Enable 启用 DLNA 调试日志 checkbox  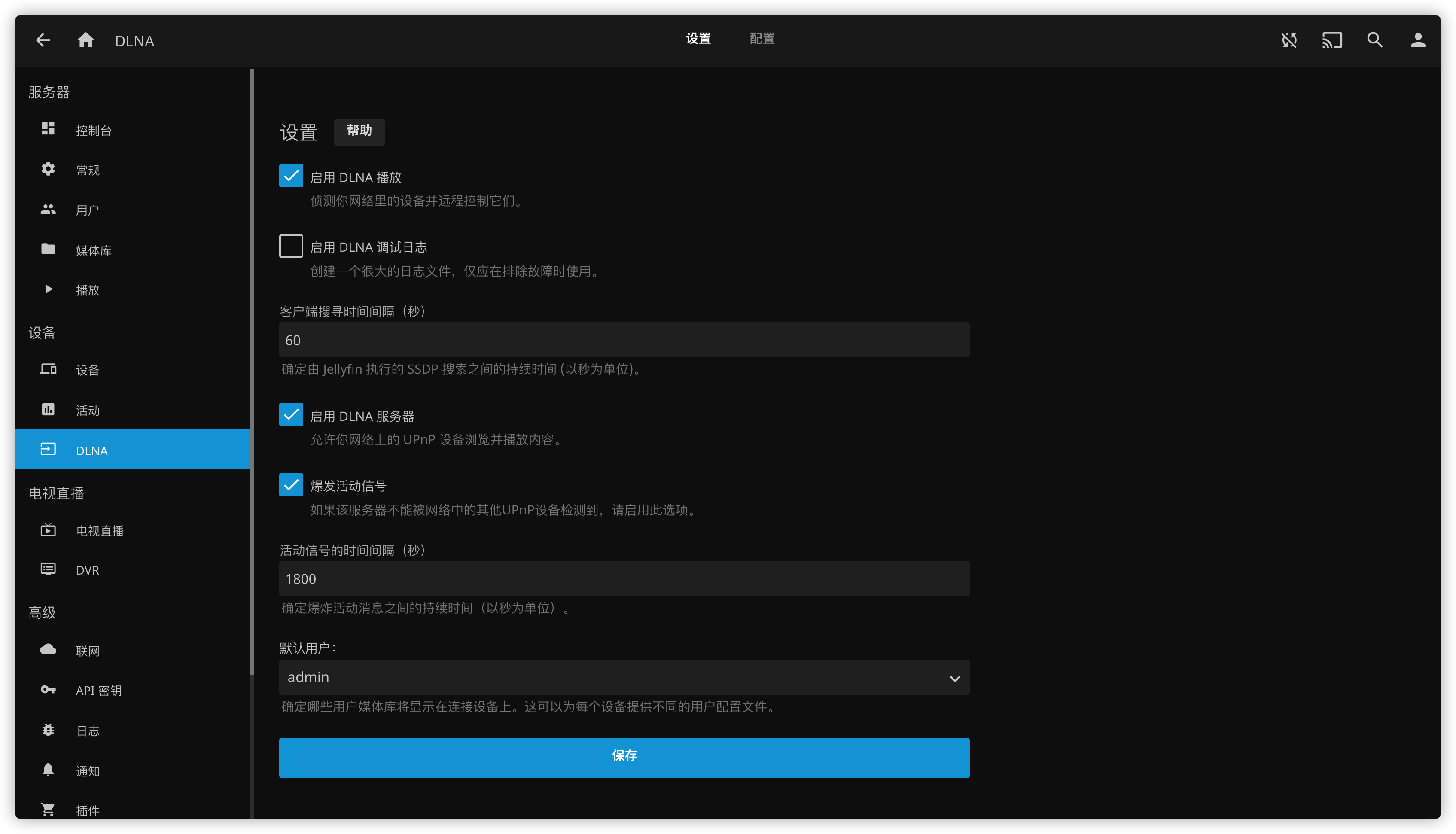pos(291,247)
